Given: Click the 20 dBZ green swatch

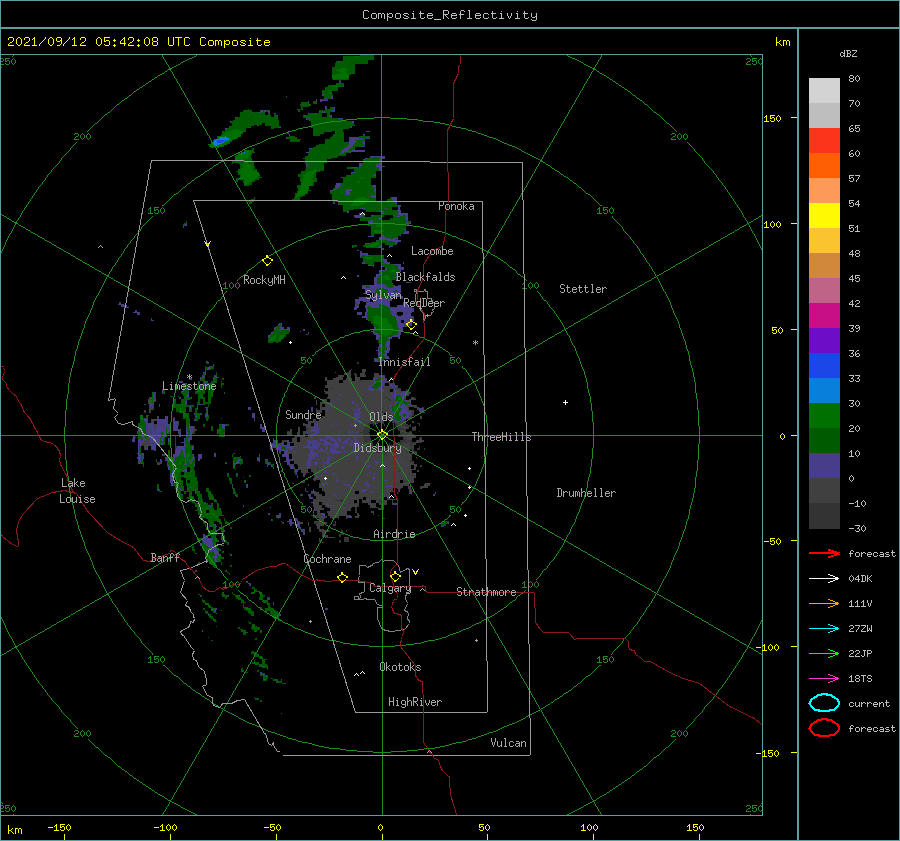Looking at the screenshot, I should pos(824,416).
